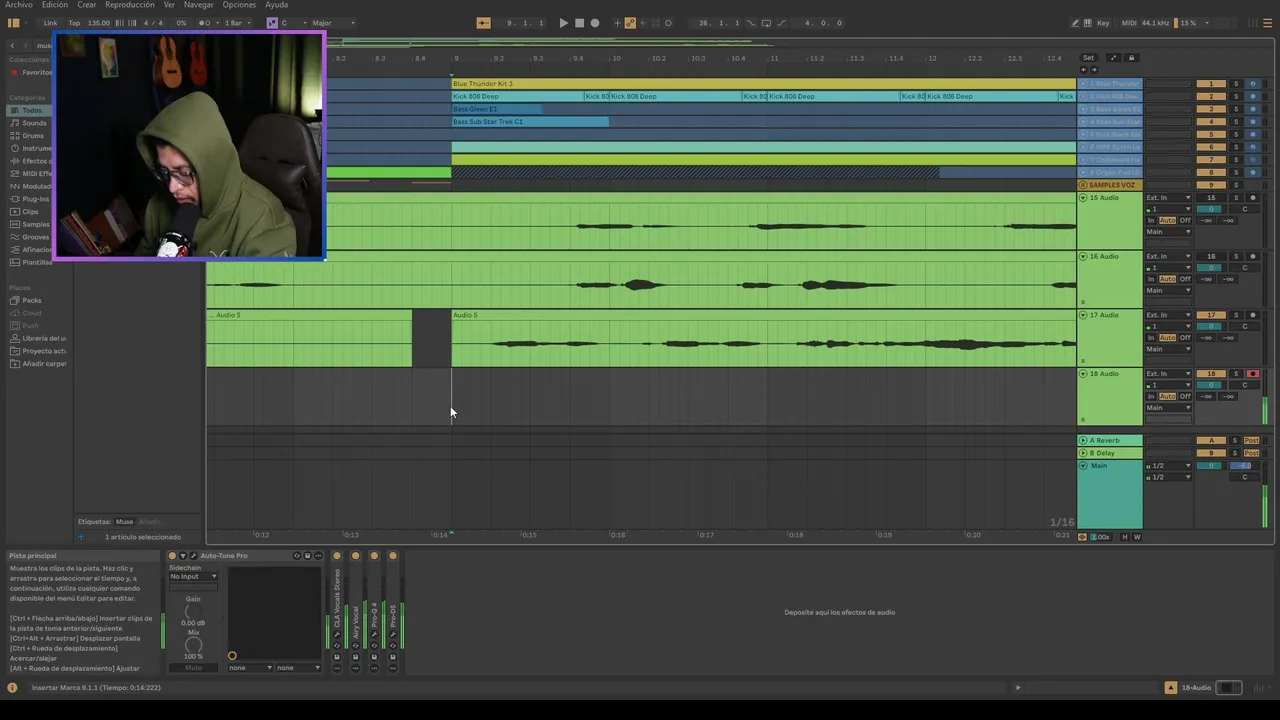Click the pencil Draw Mode icon
Screen dimensions: 1280x720
(1075, 23)
